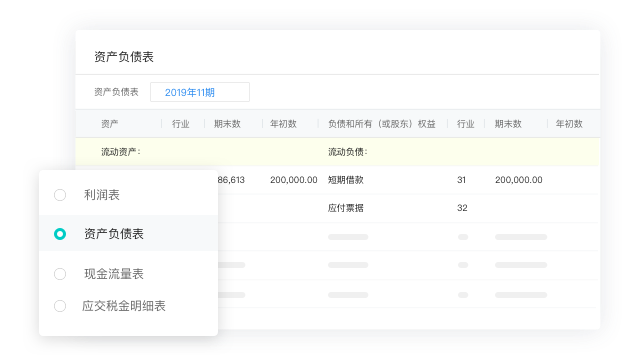Viewport: 640px width, 360px height.
Task: Click the first 期末数 column header
Action: (x=227, y=124)
